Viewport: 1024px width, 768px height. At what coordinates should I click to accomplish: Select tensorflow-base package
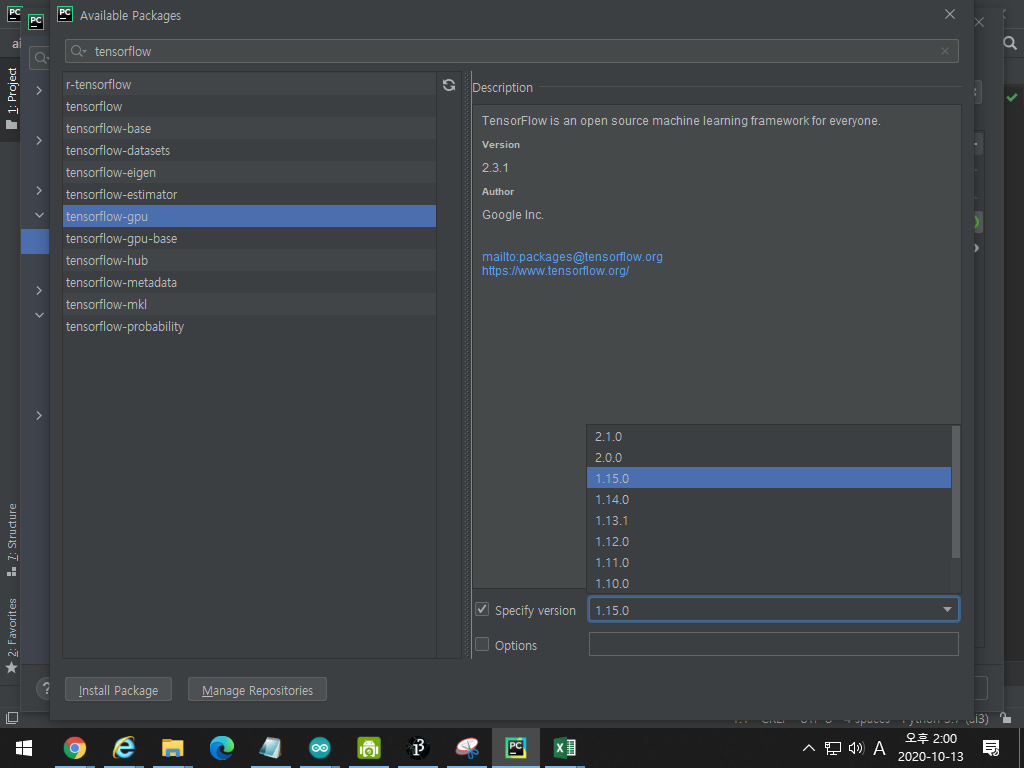(249, 129)
